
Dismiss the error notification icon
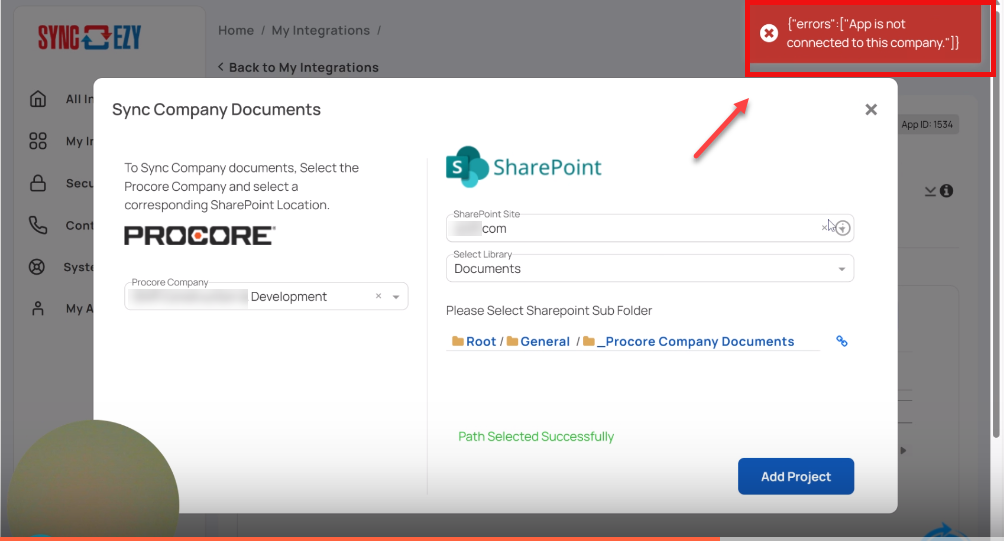click(769, 33)
